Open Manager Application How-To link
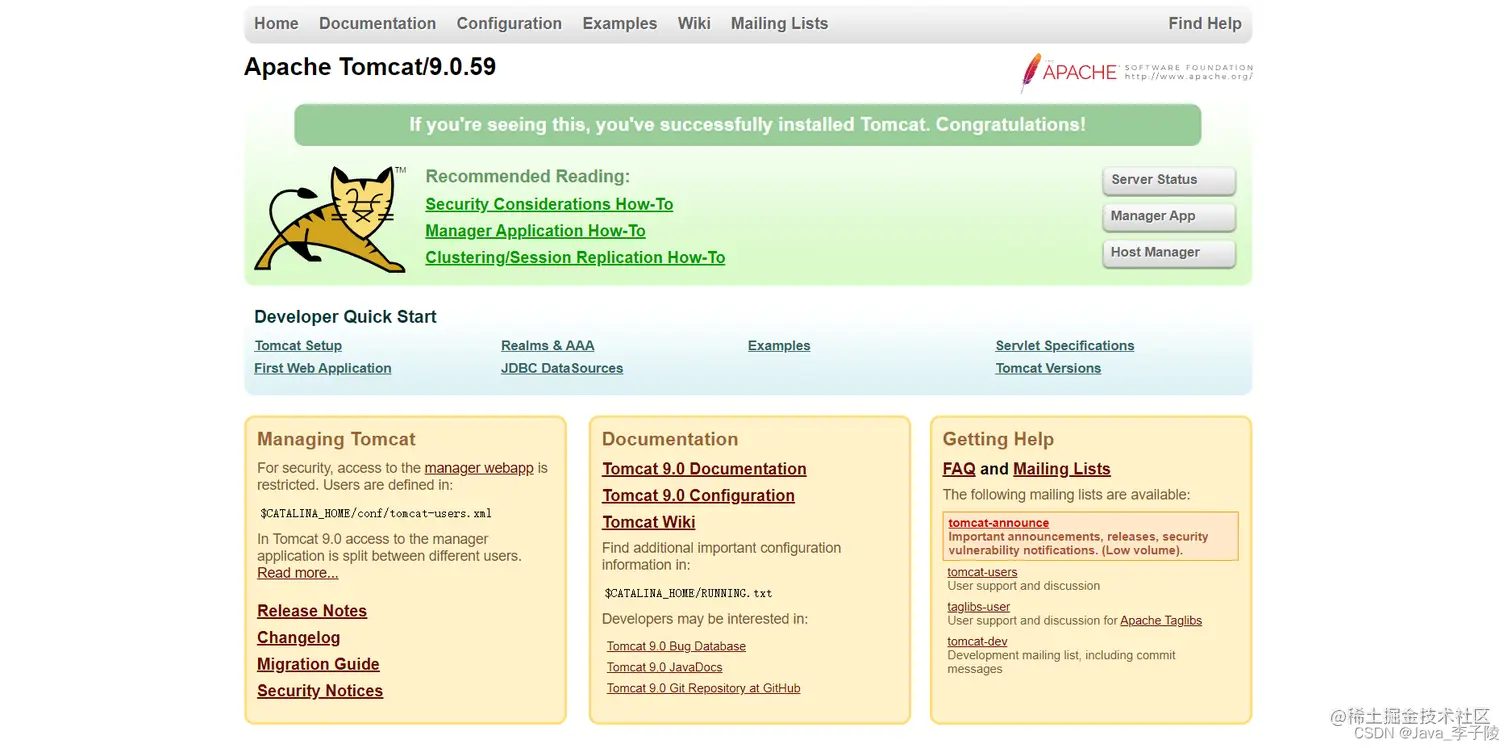1512x748 pixels. point(535,231)
